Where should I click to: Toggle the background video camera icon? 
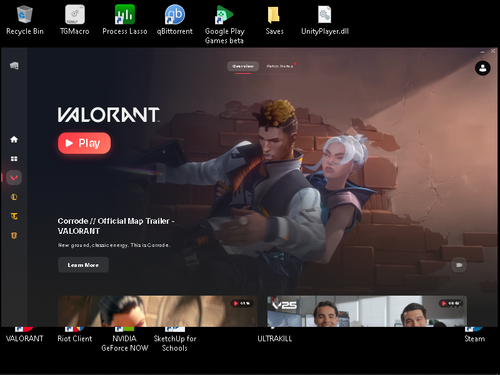pyautogui.click(x=459, y=265)
